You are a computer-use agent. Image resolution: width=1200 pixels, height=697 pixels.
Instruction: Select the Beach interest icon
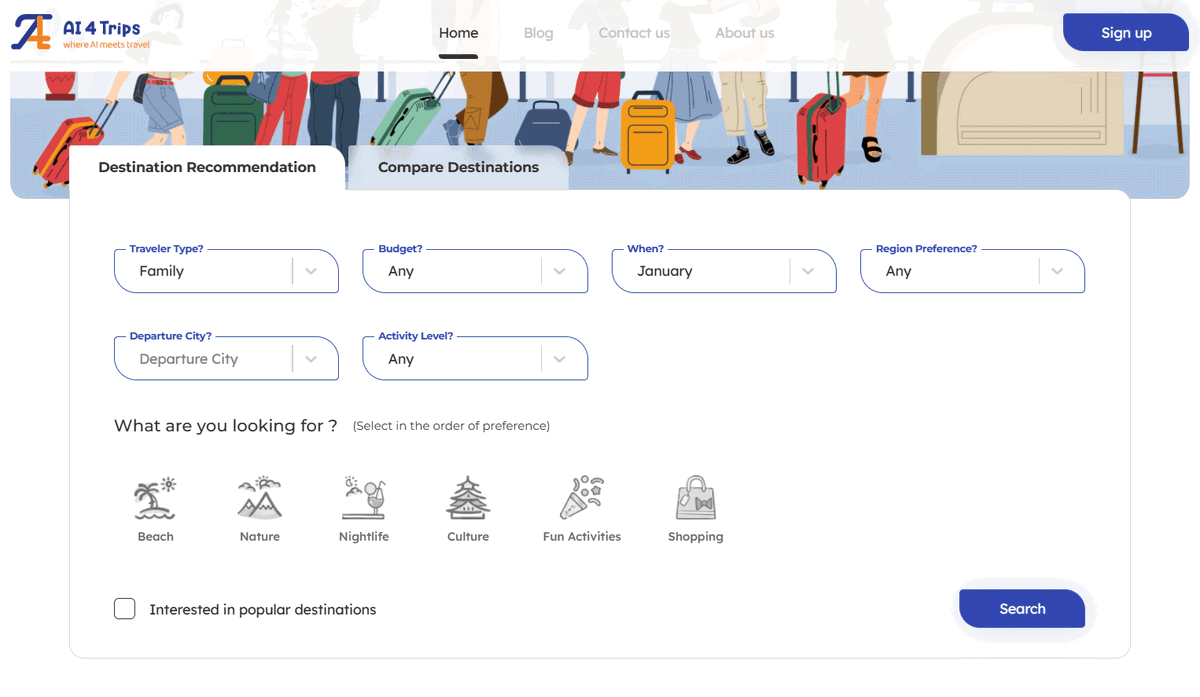(155, 498)
